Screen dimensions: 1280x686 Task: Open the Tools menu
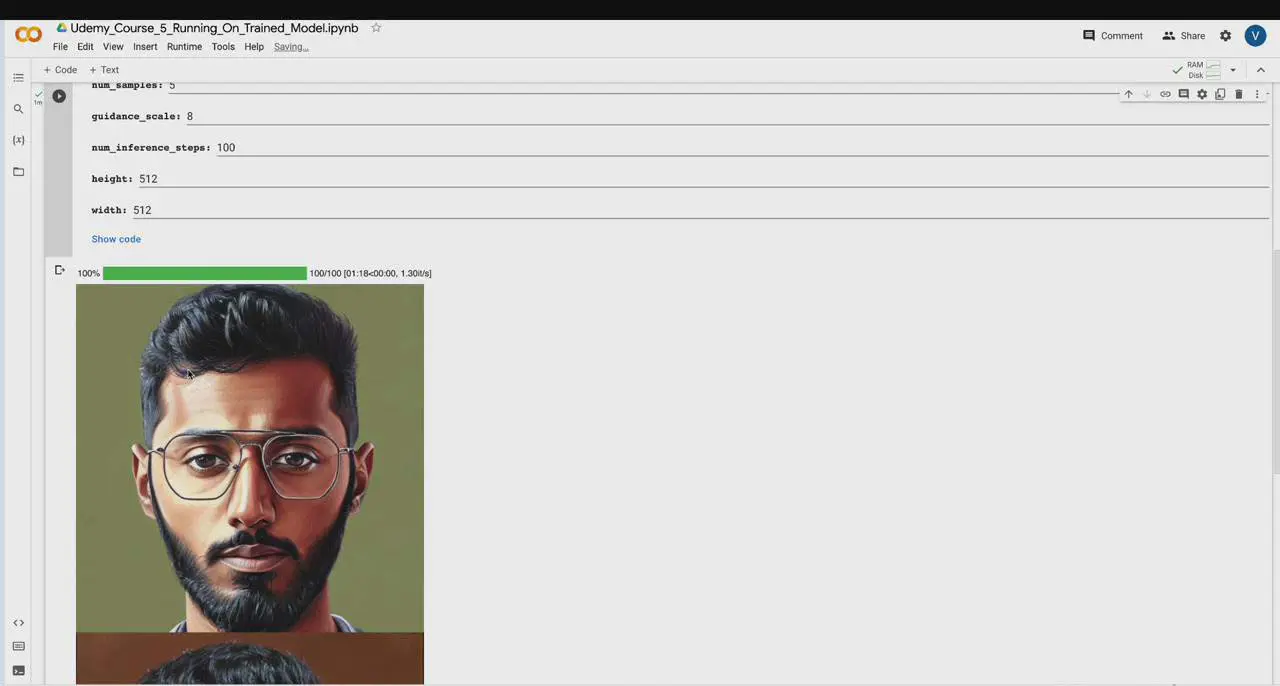point(223,47)
